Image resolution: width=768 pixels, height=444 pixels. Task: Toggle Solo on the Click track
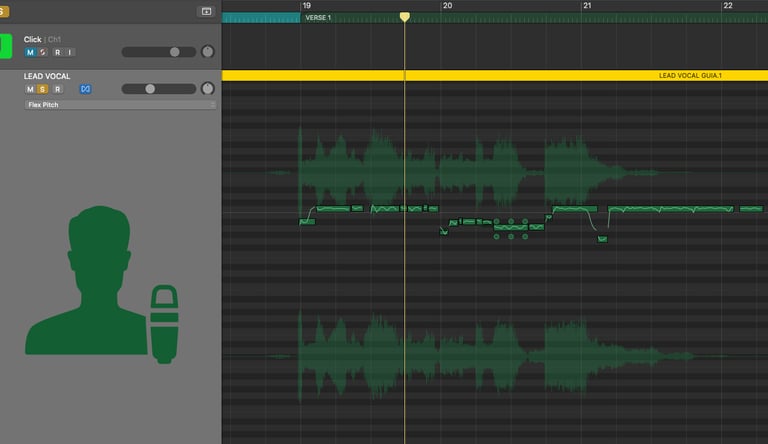[43, 52]
